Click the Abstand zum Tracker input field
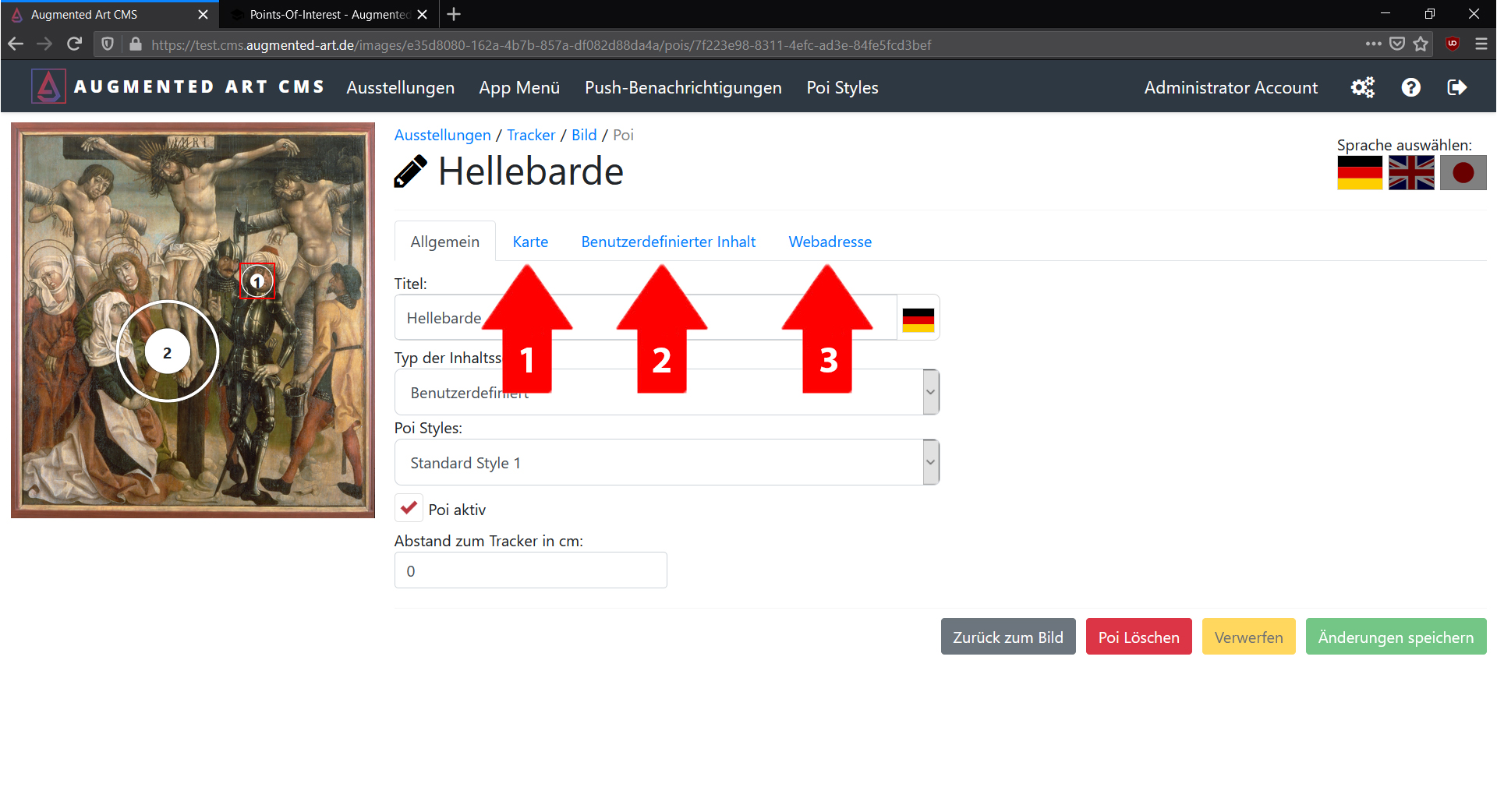 pyautogui.click(x=530, y=570)
